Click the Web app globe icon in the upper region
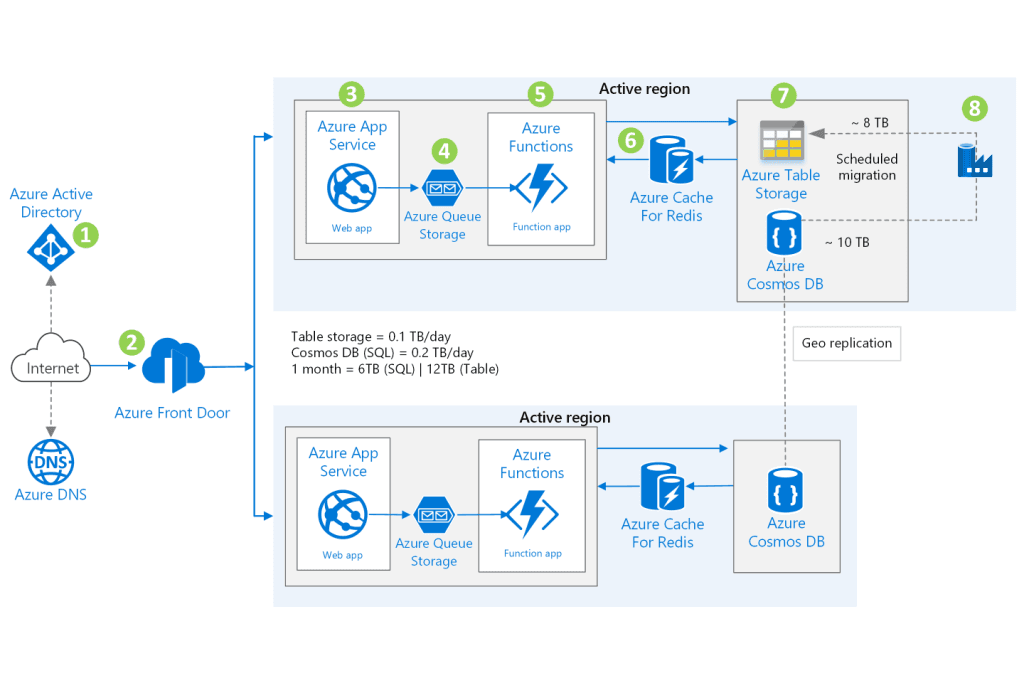Screen dimensions: 1024x683 coord(352,188)
